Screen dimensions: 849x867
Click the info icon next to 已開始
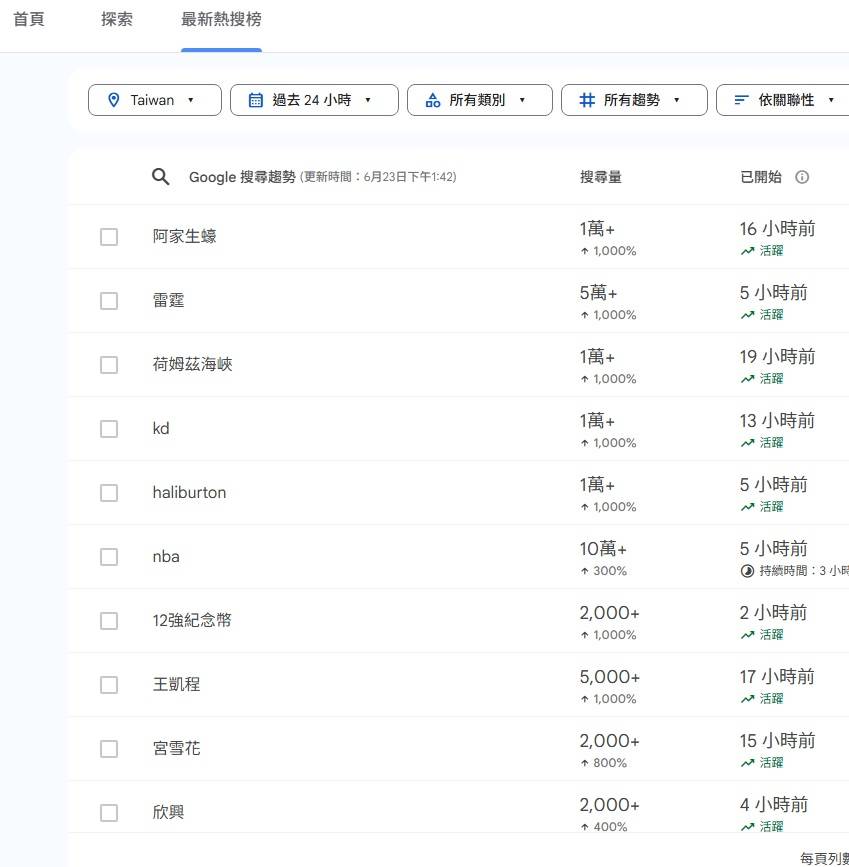(802, 177)
